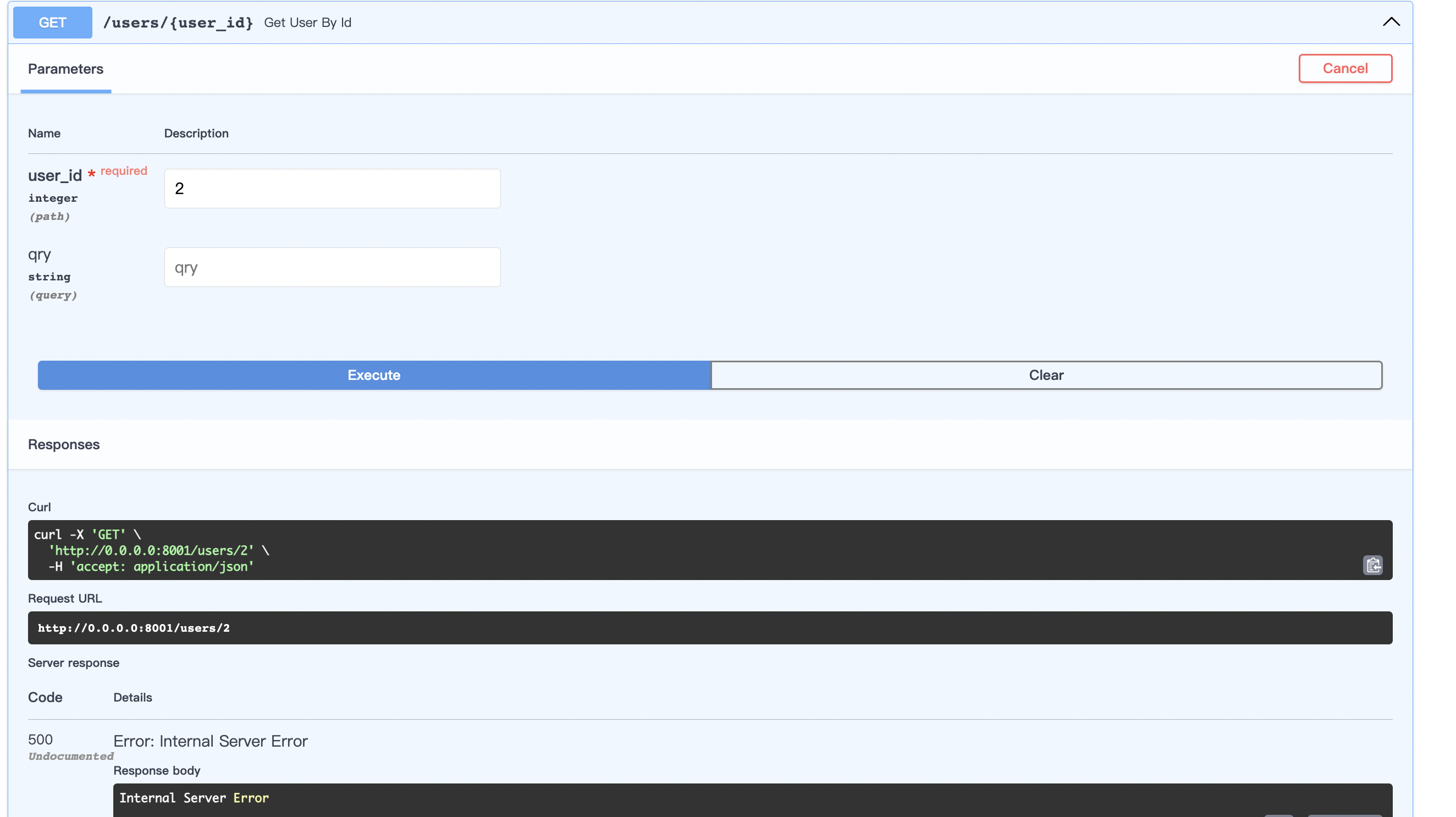This screenshot has width=1456, height=817.
Task: Copy the curl command to clipboard
Action: [x=1372, y=565]
